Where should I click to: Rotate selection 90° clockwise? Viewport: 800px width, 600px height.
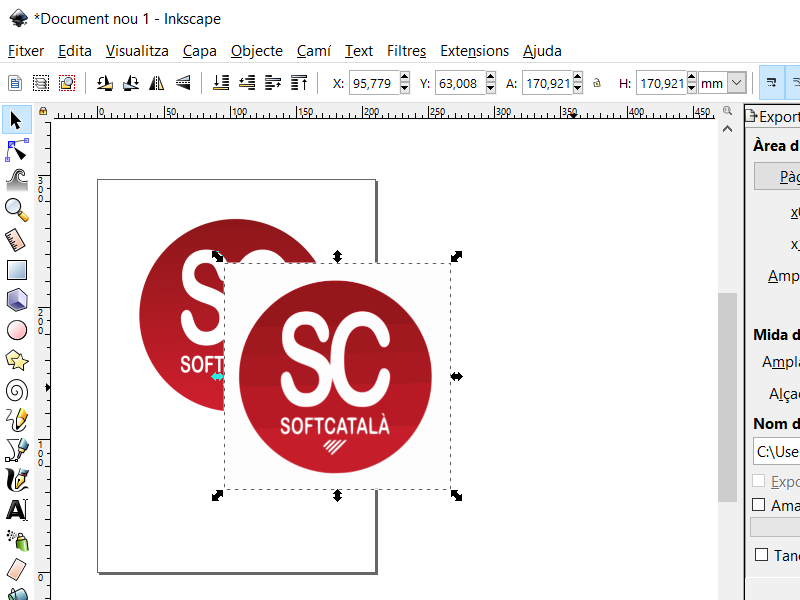point(131,83)
